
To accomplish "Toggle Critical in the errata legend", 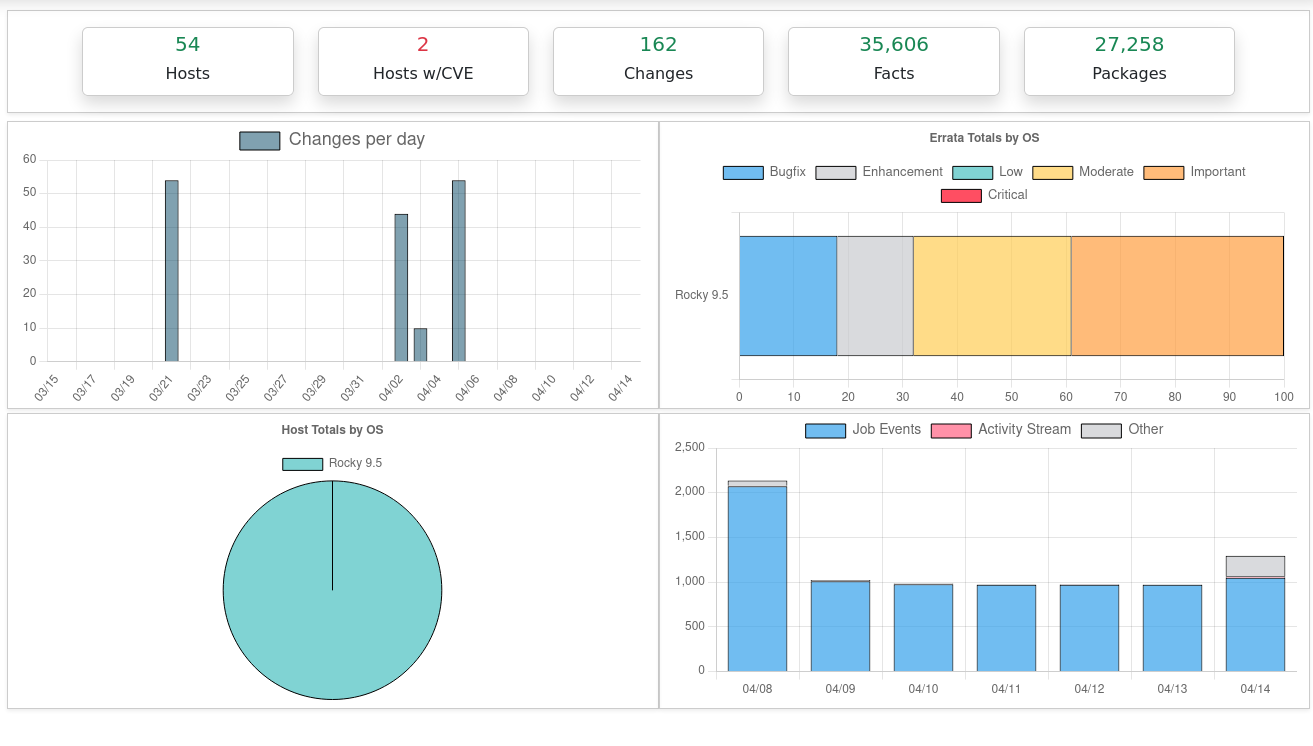I will point(984,195).
